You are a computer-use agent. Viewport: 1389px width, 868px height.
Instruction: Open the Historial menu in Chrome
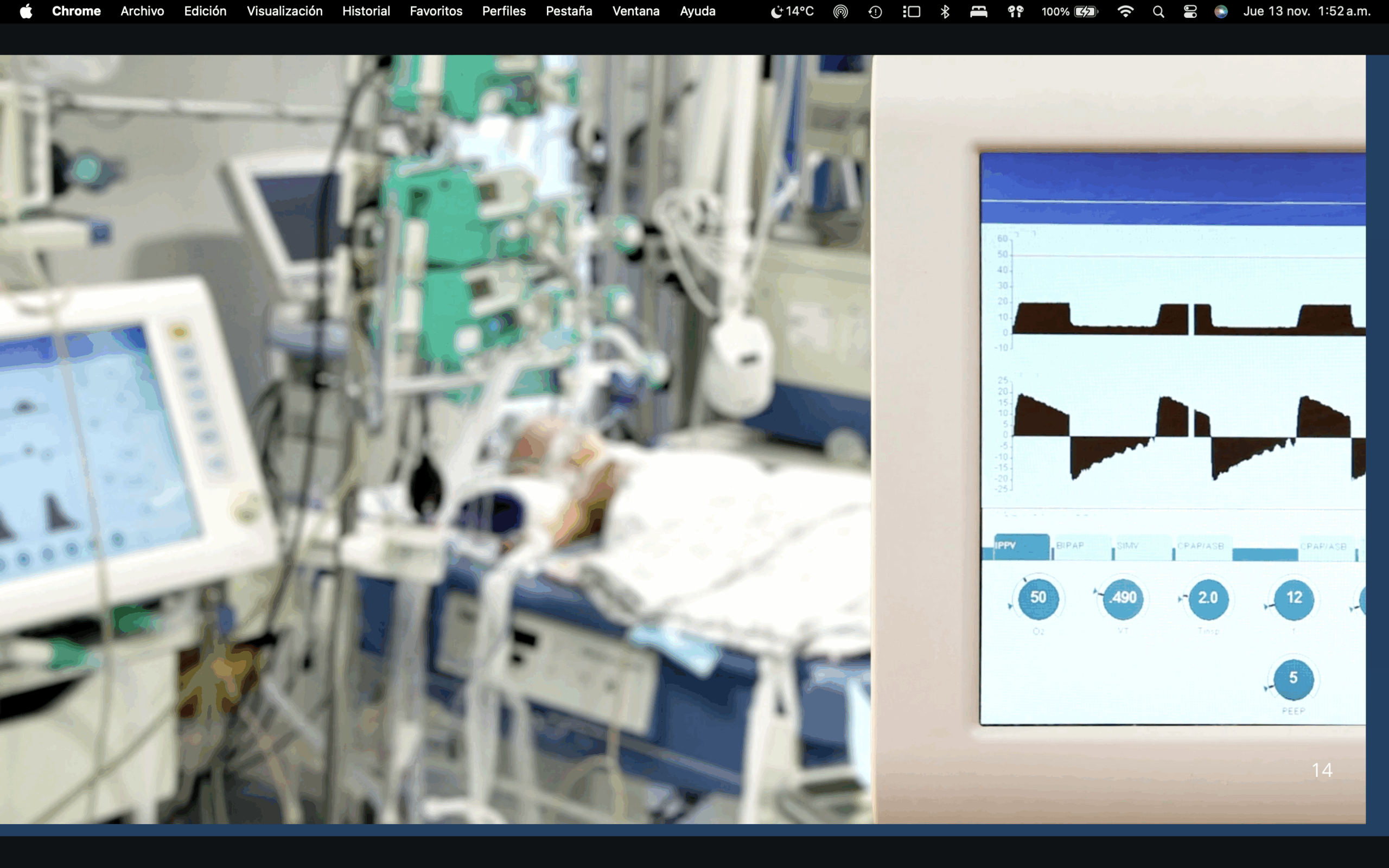click(x=366, y=11)
